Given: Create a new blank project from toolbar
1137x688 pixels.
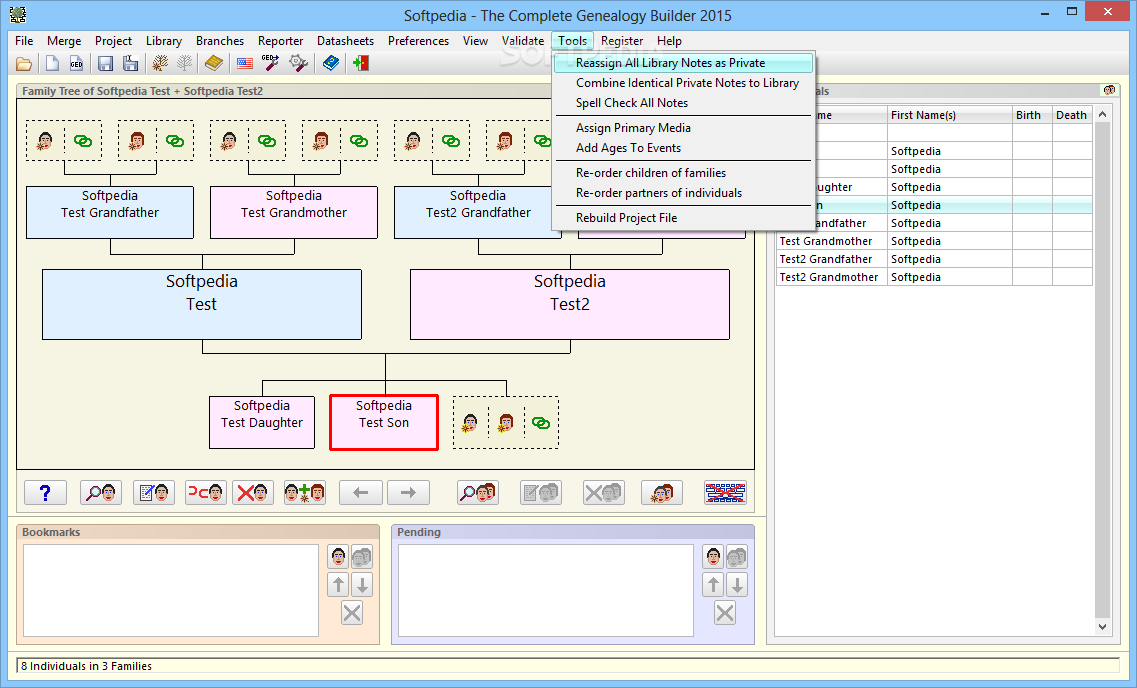Looking at the screenshot, I should tap(52, 64).
